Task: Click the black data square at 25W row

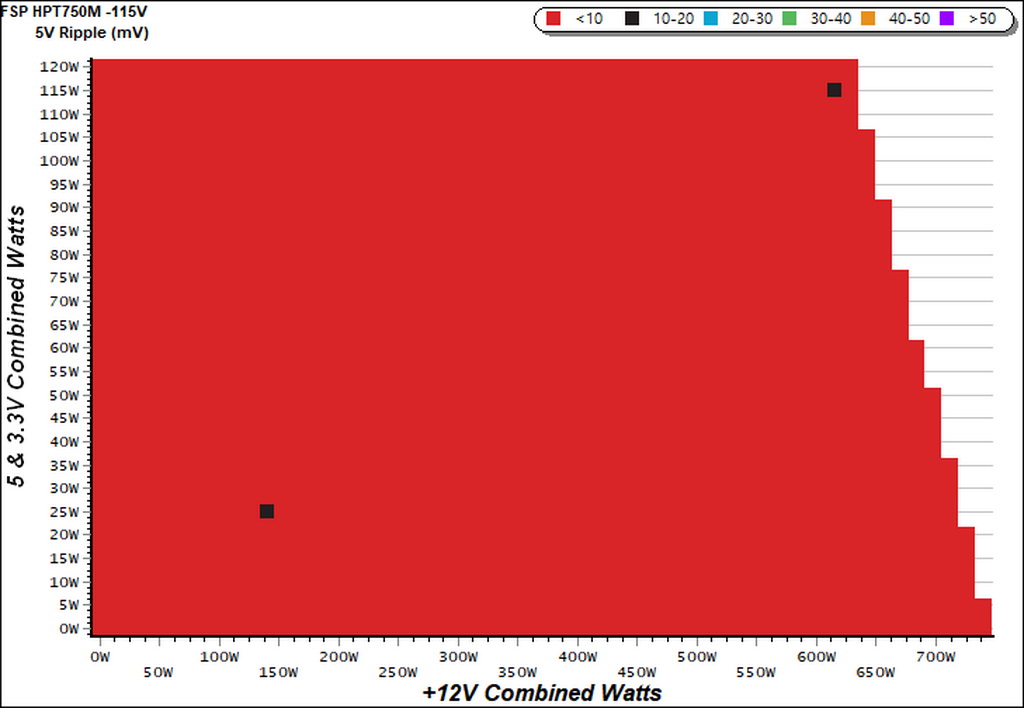Action: click(266, 511)
